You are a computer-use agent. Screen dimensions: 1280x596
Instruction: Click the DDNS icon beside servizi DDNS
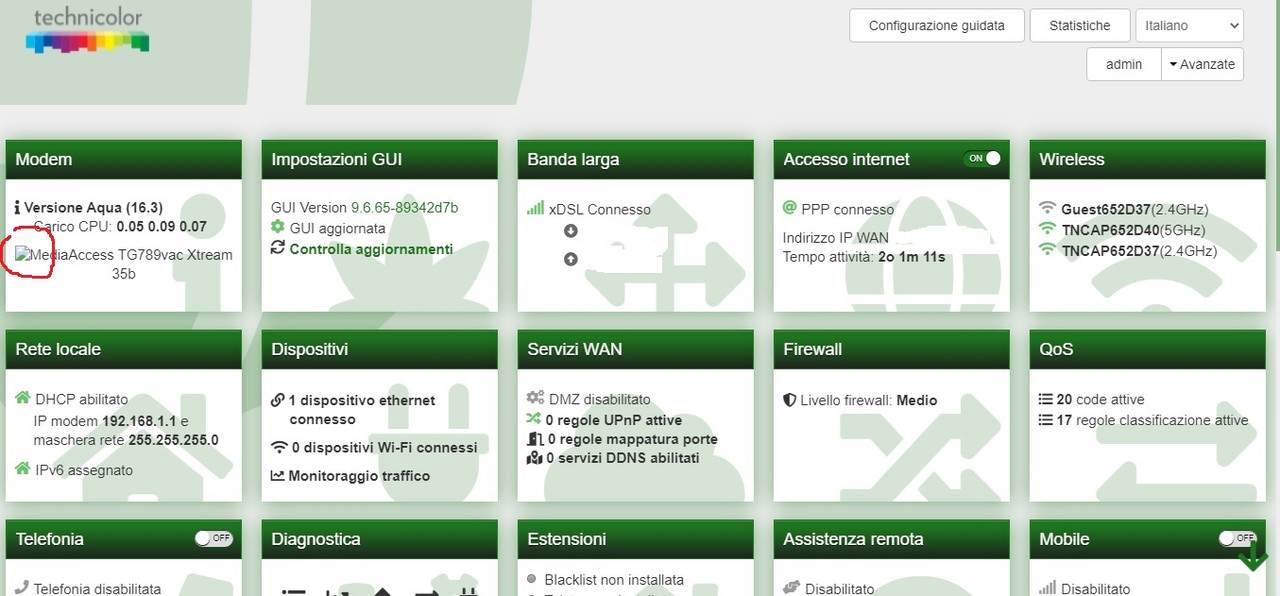(x=534, y=457)
